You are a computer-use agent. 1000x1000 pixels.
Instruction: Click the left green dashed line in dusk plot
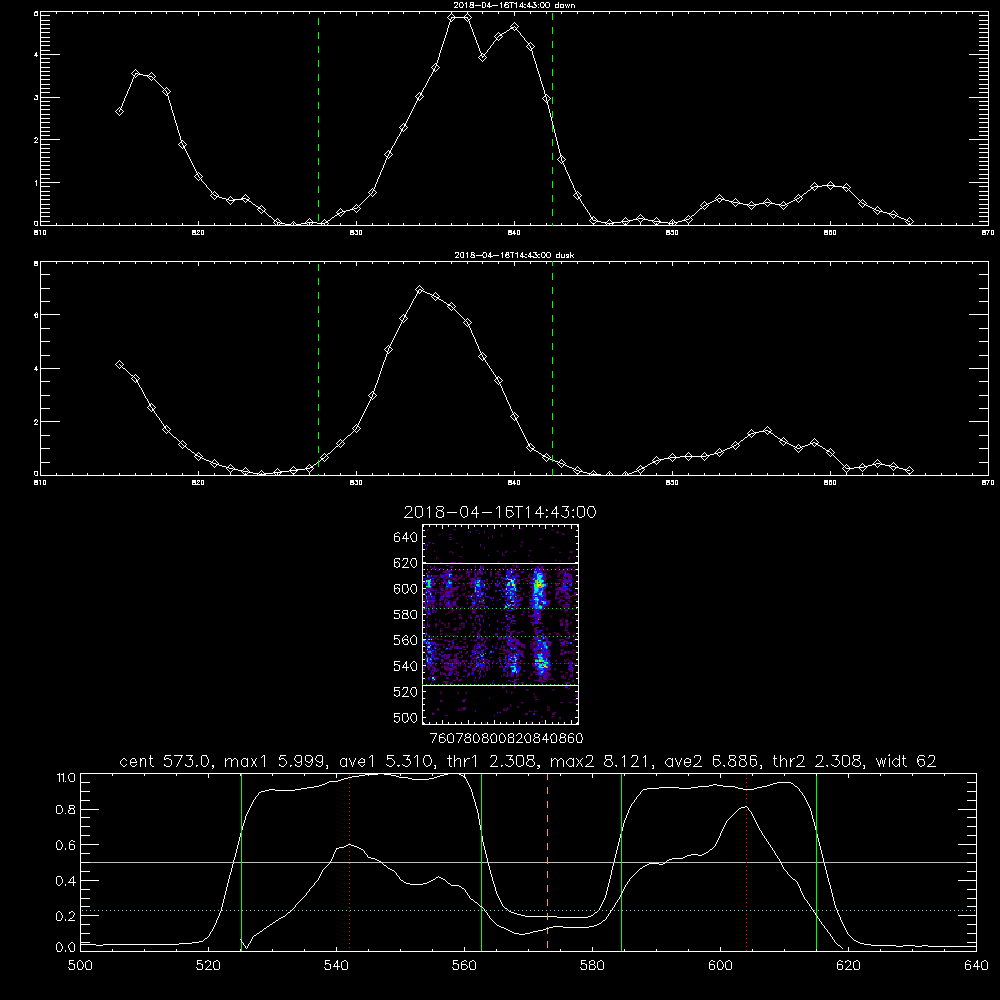click(318, 368)
